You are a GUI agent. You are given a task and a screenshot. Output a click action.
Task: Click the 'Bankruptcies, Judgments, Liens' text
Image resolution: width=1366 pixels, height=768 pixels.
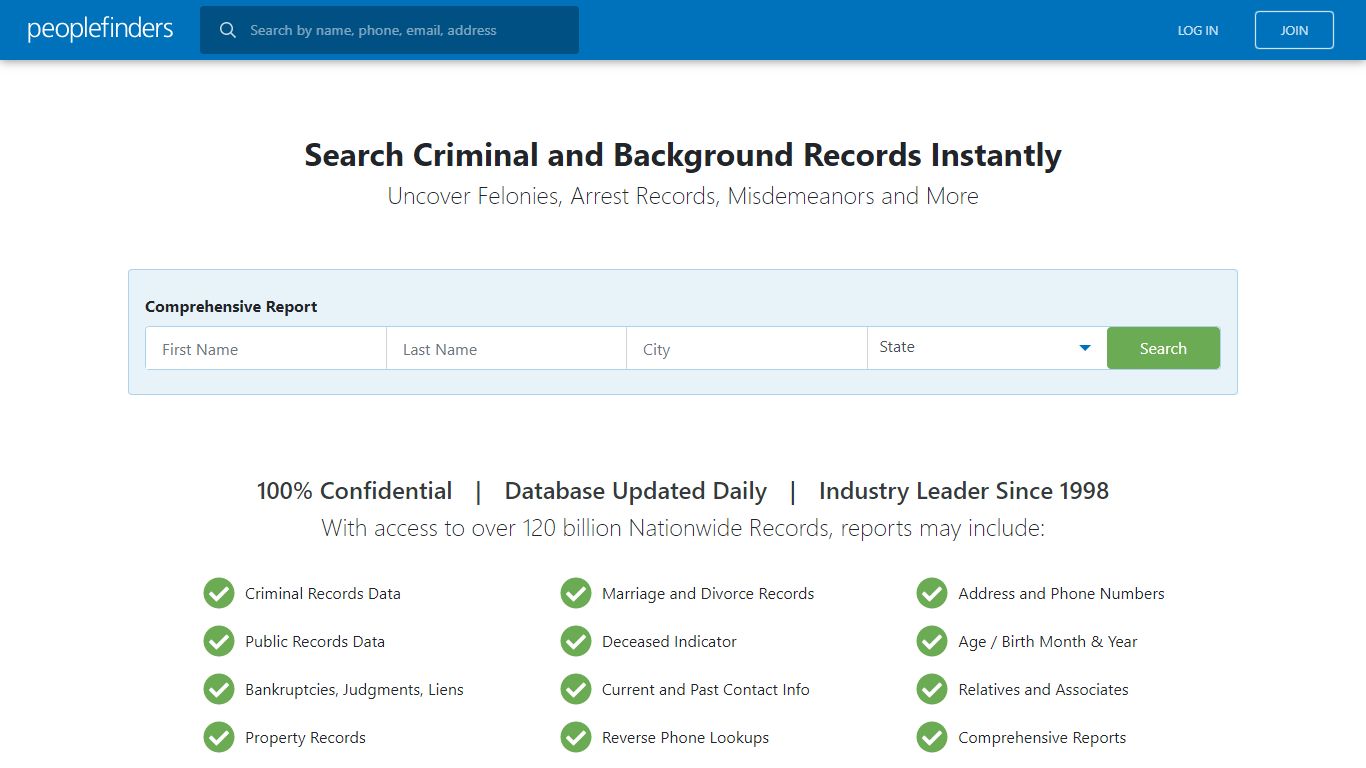coord(354,690)
